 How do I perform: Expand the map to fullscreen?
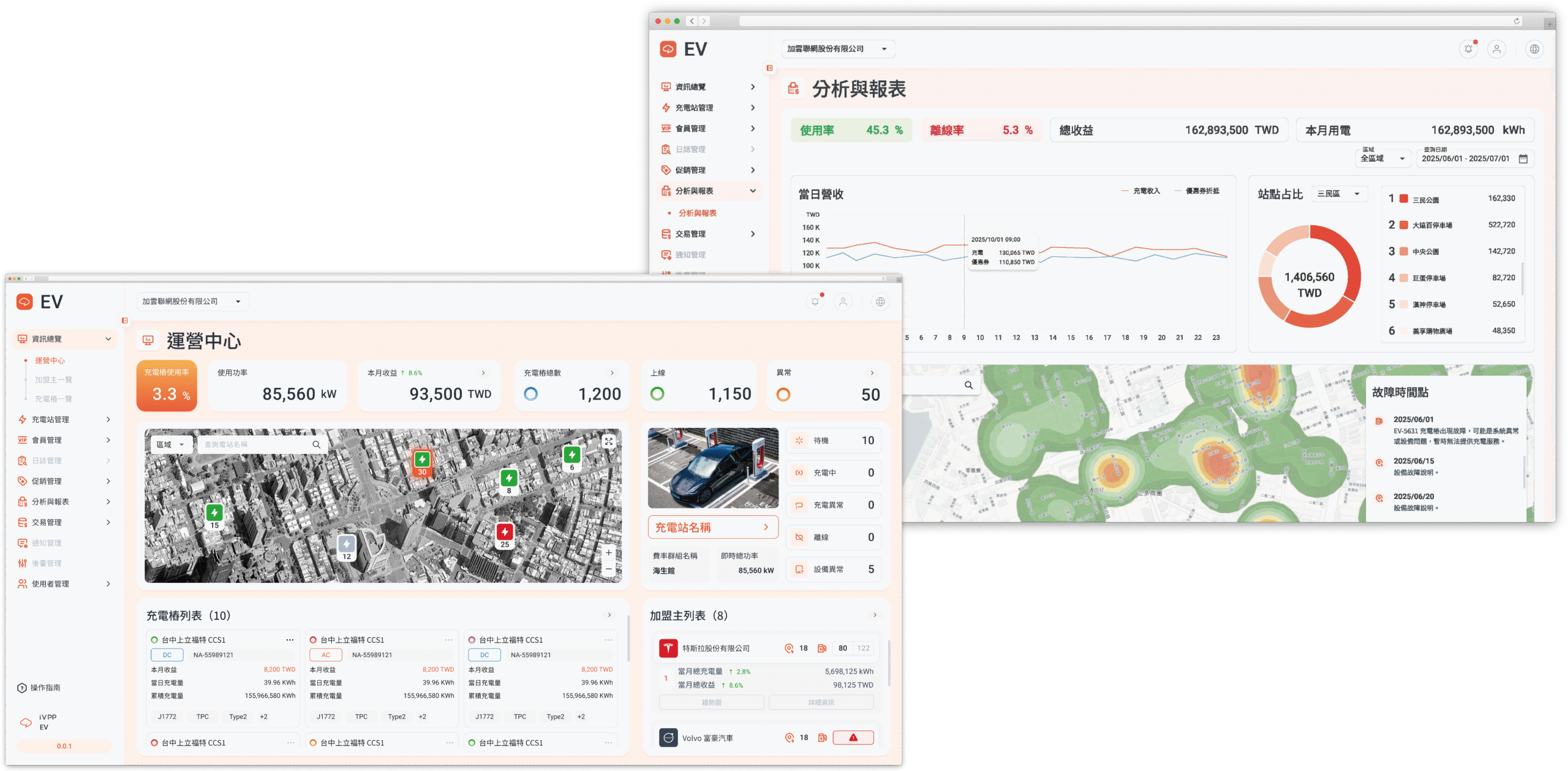point(608,441)
